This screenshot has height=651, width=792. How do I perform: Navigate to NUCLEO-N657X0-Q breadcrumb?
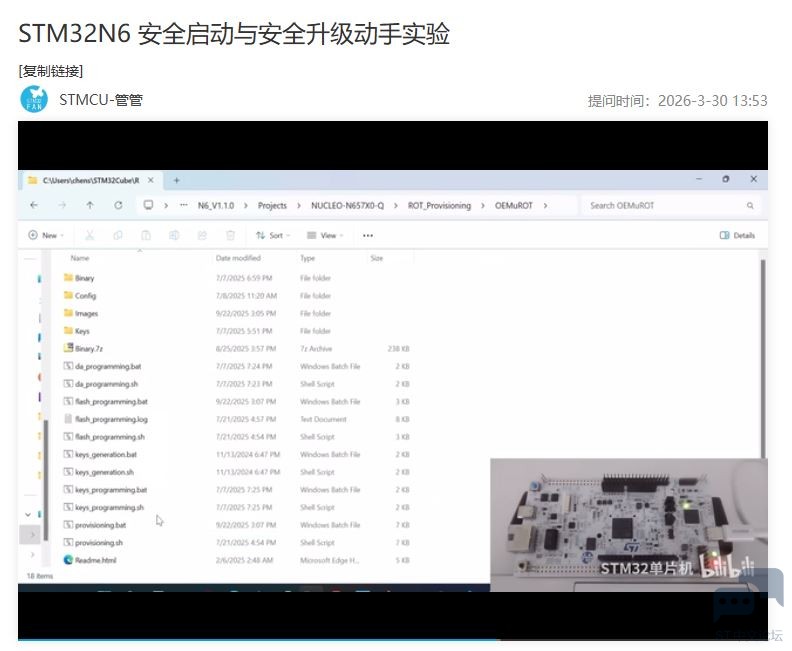tap(348, 206)
